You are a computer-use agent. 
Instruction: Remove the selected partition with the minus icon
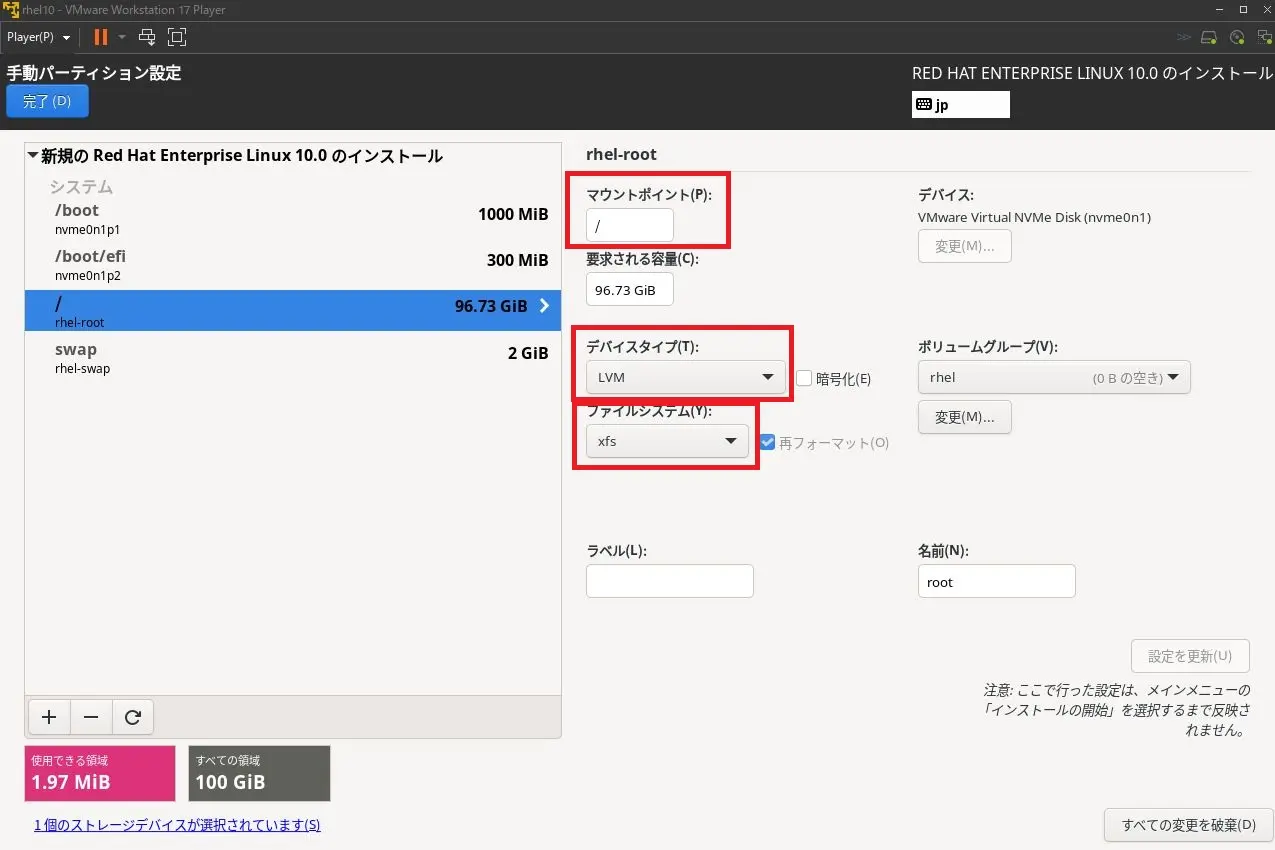click(x=91, y=717)
